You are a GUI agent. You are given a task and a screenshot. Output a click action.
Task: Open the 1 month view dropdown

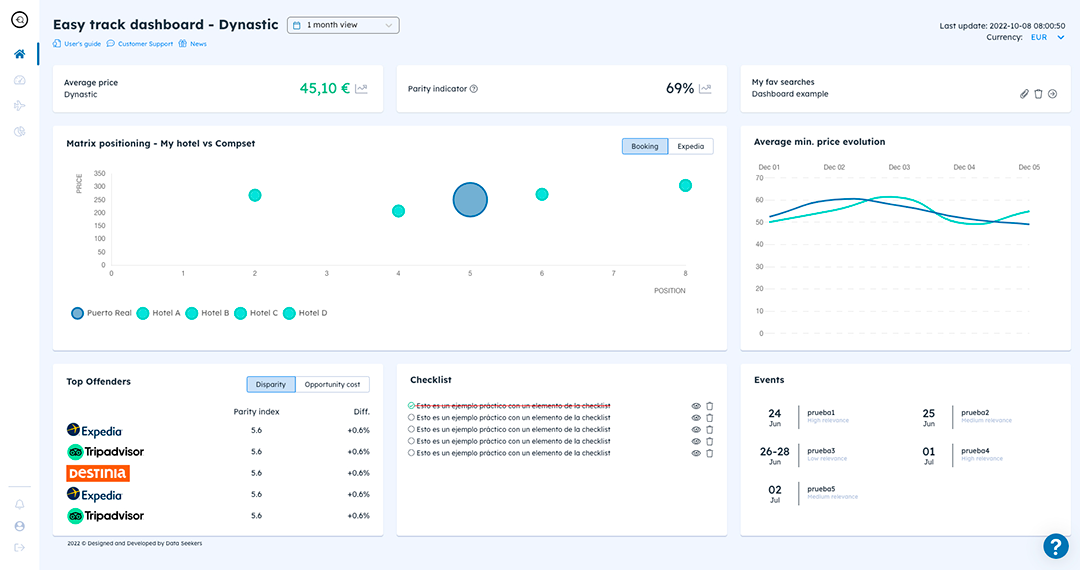[x=343, y=25]
